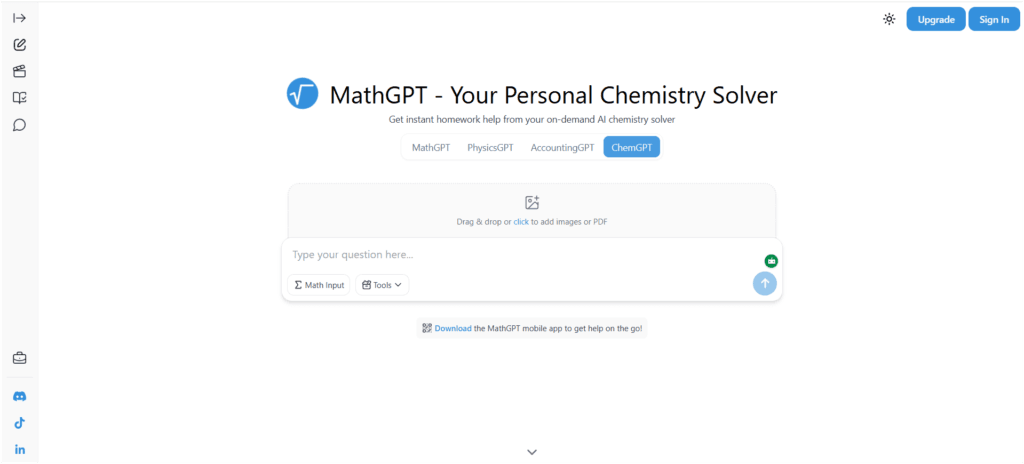Select the MathGPT tab
1024x464 pixels.
(x=431, y=147)
